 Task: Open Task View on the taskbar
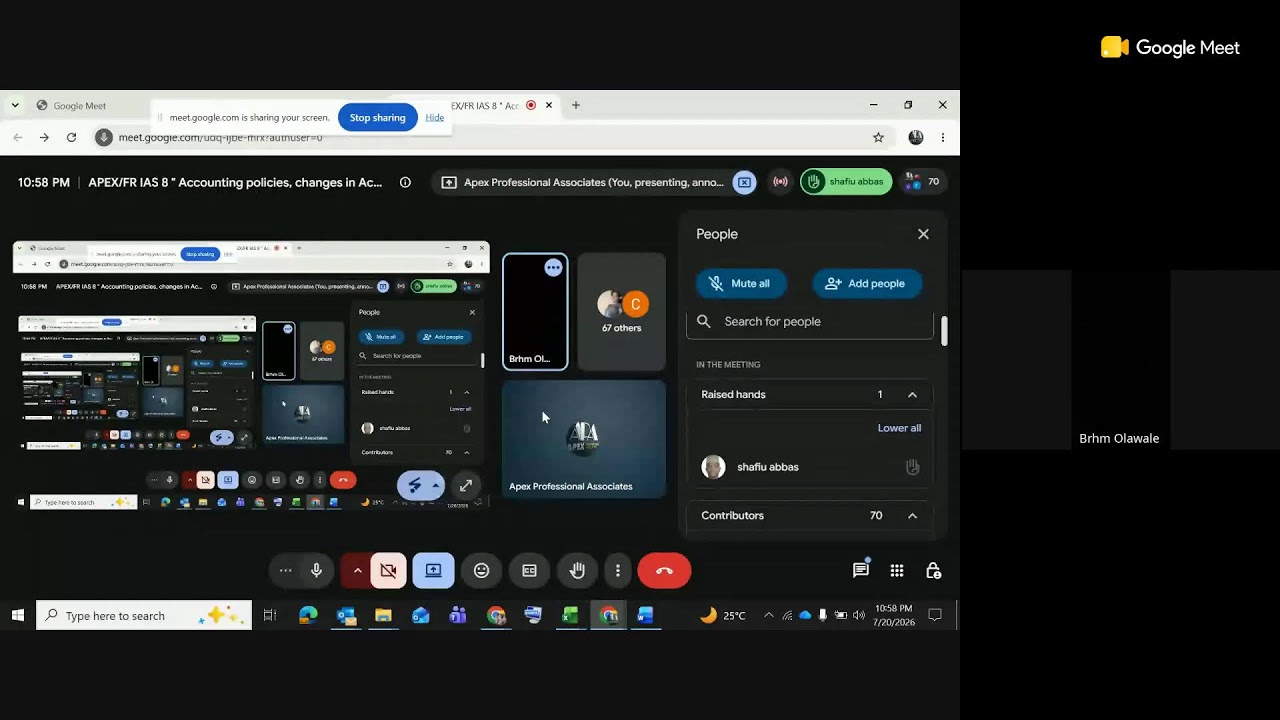270,616
